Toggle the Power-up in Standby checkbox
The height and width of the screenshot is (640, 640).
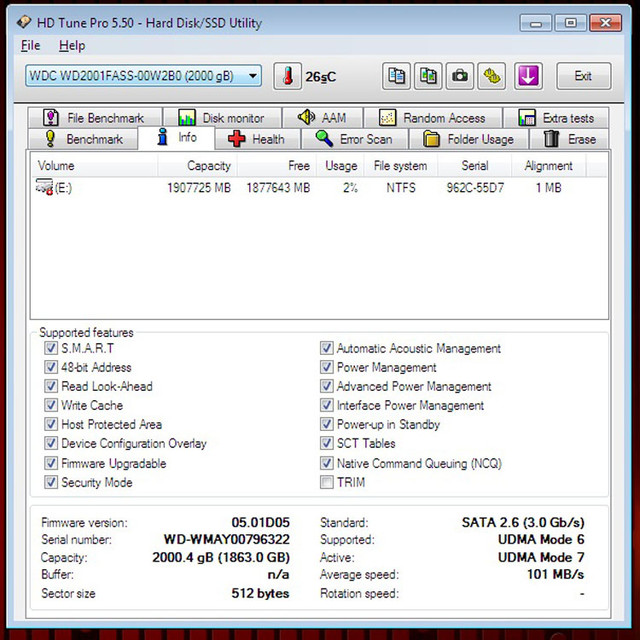click(x=327, y=424)
